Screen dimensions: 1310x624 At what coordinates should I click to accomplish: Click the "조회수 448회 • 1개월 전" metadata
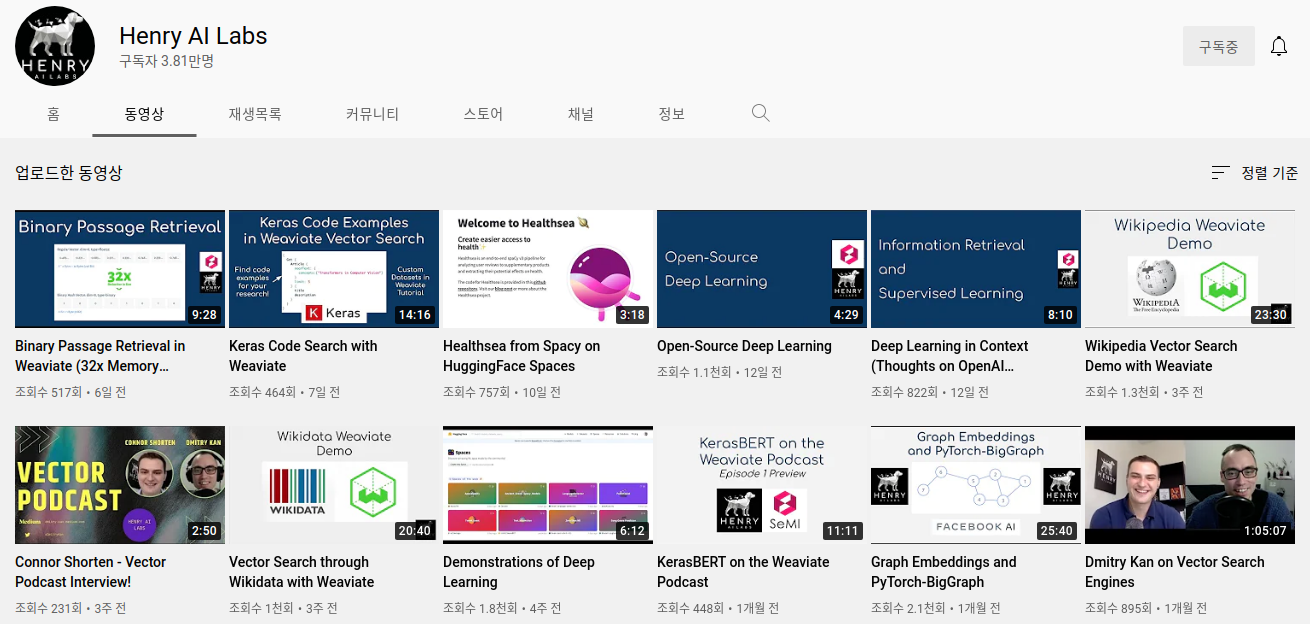tap(718, 608)
